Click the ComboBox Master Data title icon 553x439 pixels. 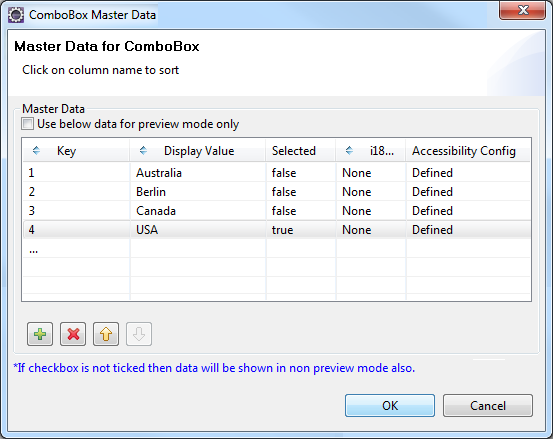click(x=16, y=15)
